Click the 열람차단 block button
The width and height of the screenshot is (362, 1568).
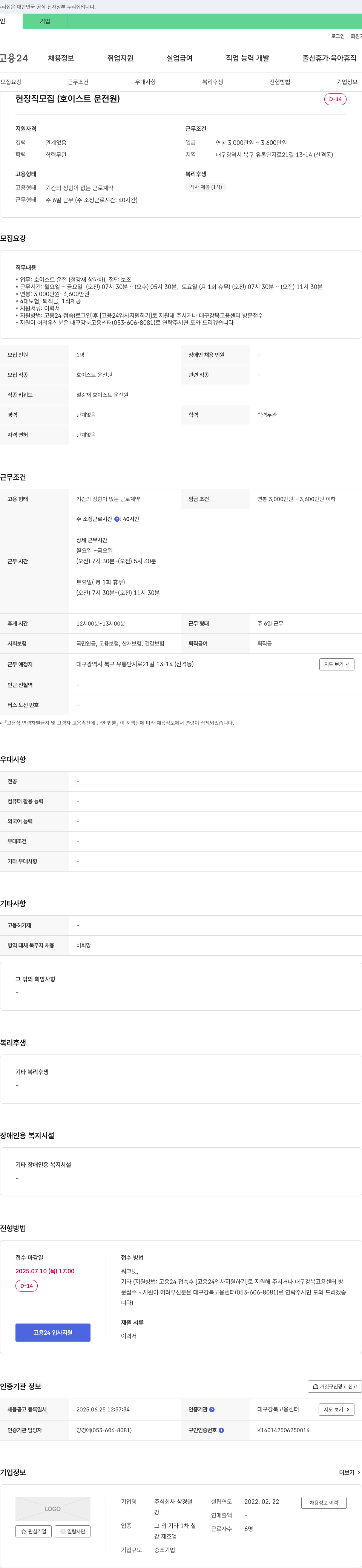click(73, 1531)
